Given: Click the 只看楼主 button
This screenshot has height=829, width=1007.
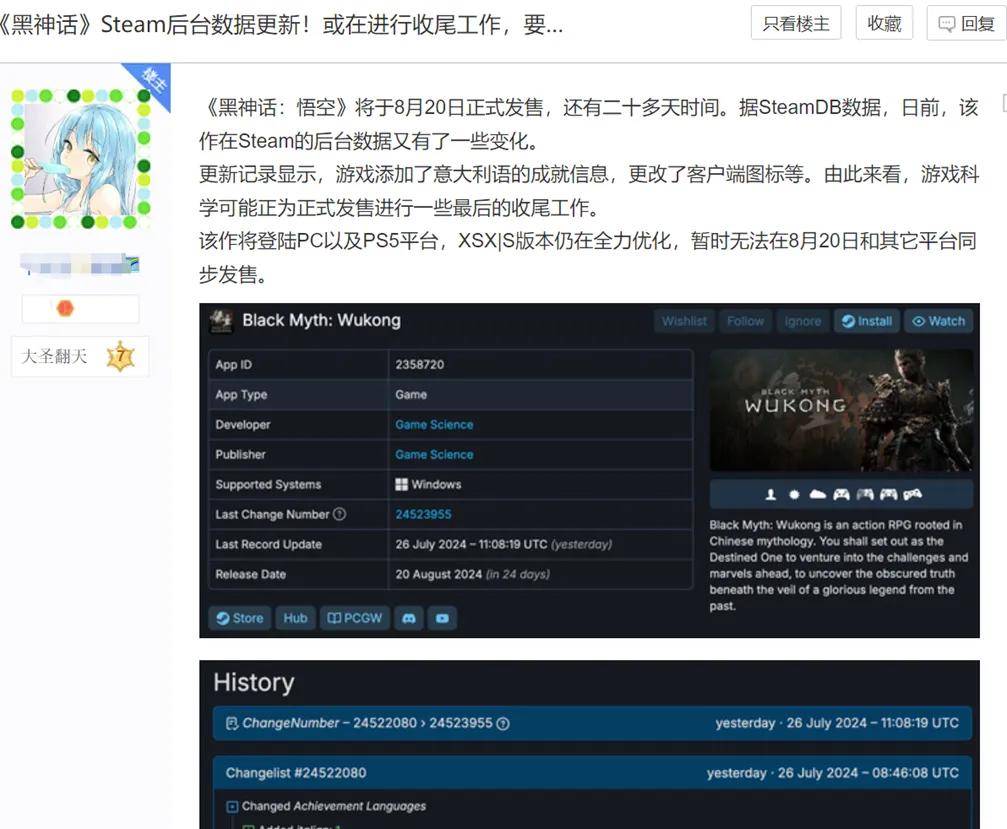Looking at the screenshot, I should click(x=796, y=24).
